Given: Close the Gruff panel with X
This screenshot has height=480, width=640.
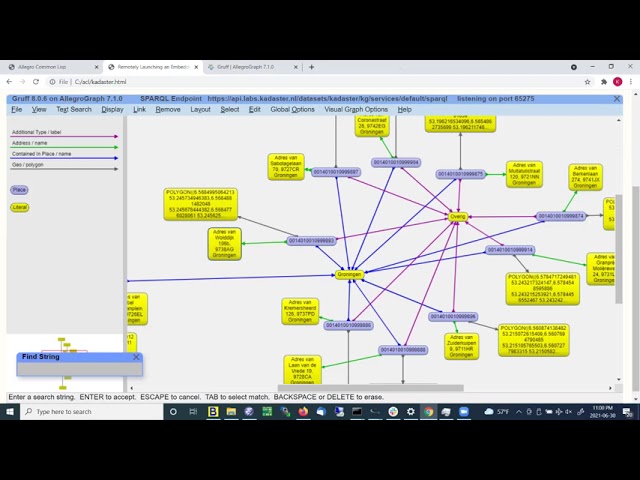Looking at the screenshot, I should (x=617, y=99).
